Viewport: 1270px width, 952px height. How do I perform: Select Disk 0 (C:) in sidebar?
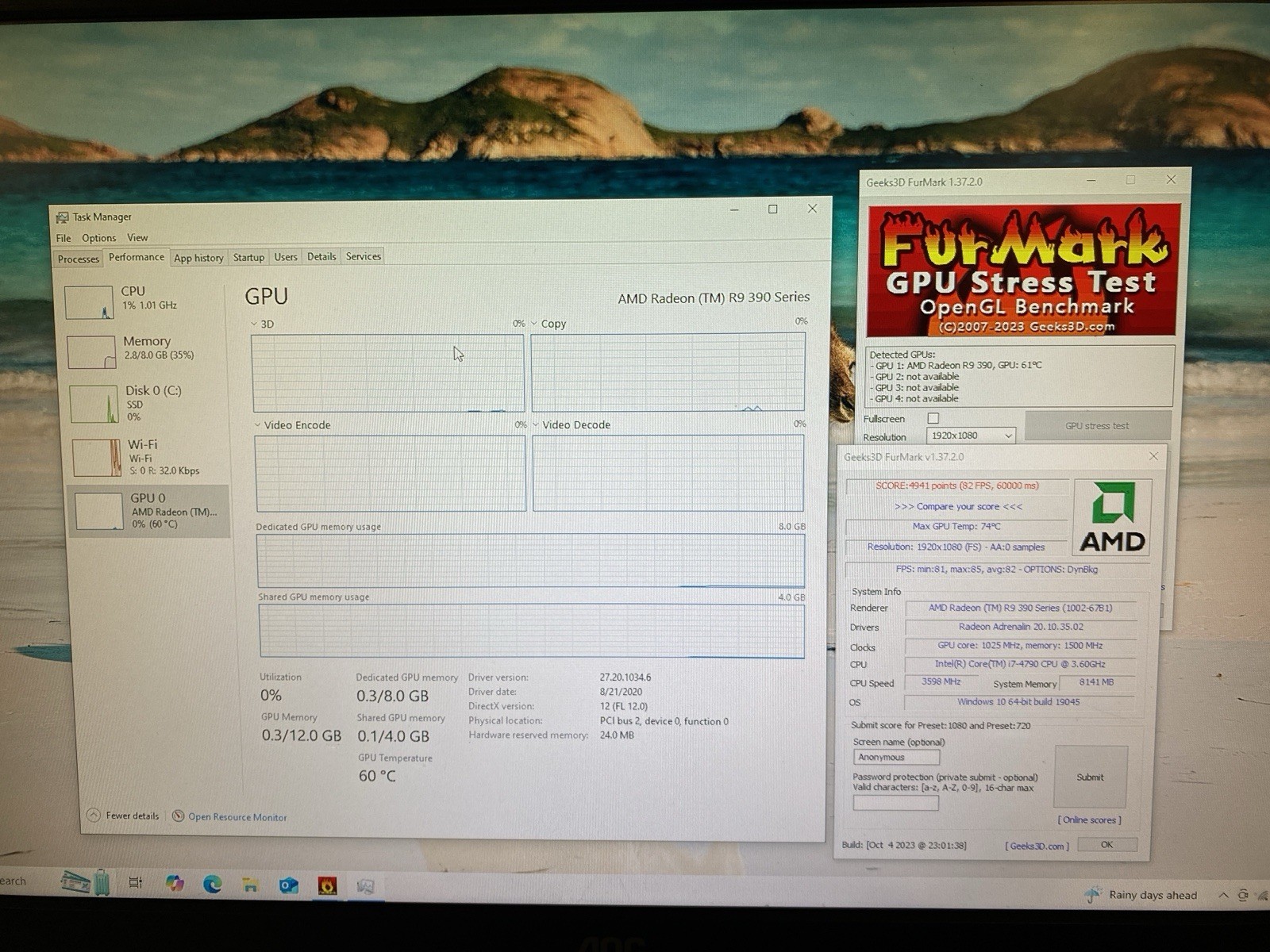[x=148, y=403]
